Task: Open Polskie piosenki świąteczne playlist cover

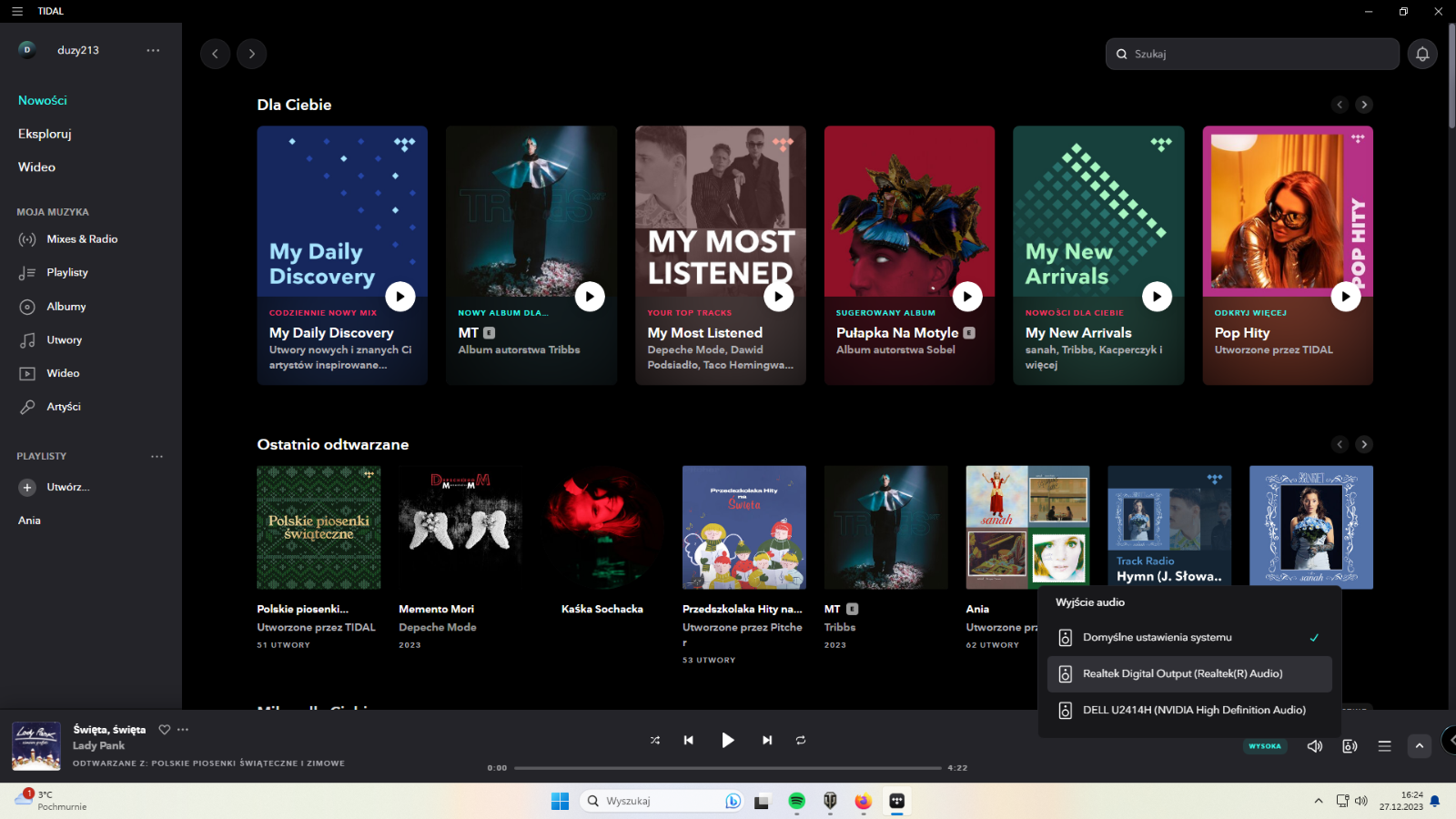Action: (x=318, y=528)
